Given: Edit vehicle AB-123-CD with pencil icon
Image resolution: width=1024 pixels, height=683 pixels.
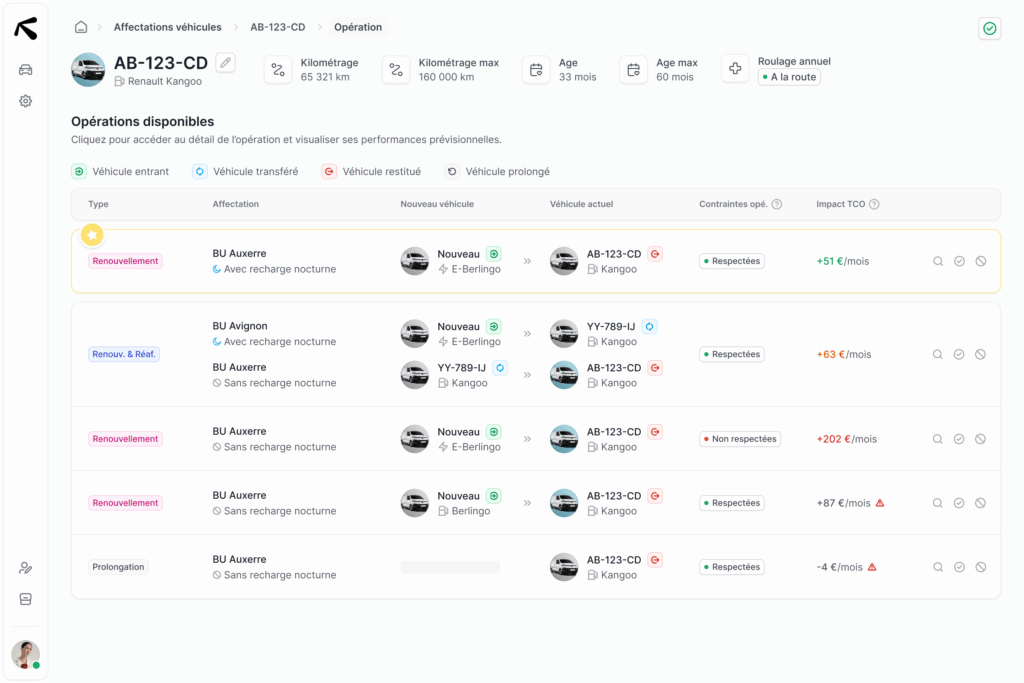Looking at the screenshot, I should pos(226,63).
